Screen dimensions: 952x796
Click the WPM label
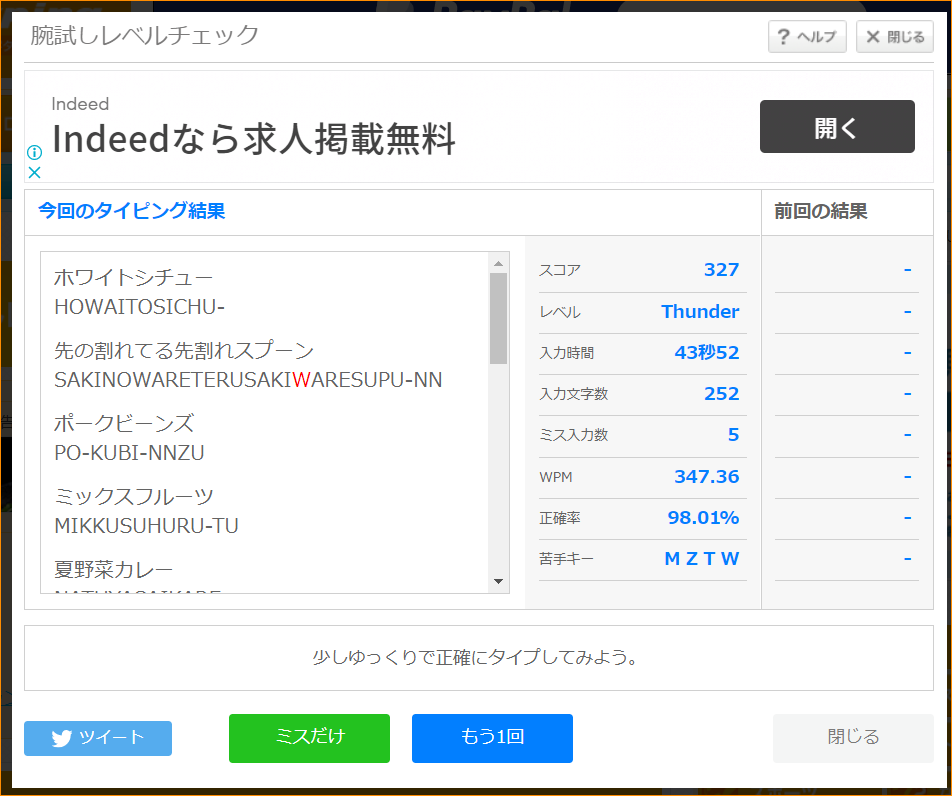[556, 477]
